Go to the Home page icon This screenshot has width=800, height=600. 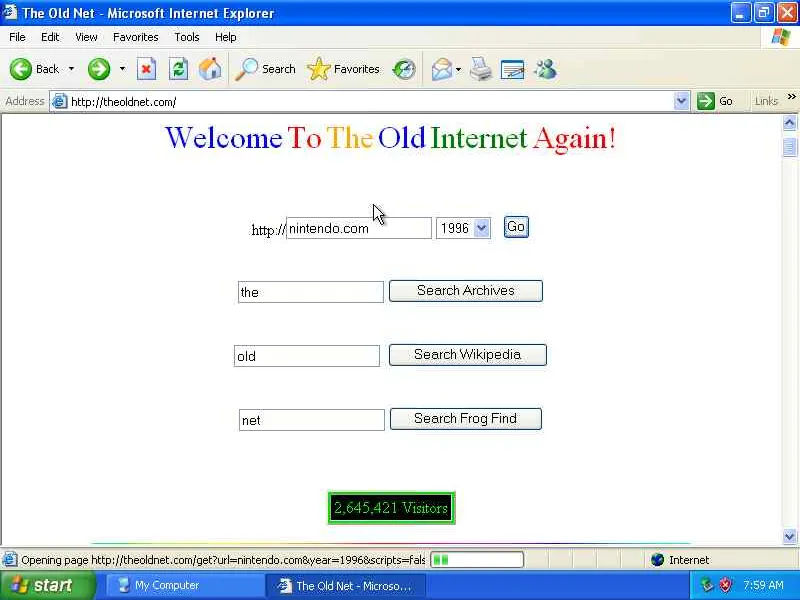(210, 69)
